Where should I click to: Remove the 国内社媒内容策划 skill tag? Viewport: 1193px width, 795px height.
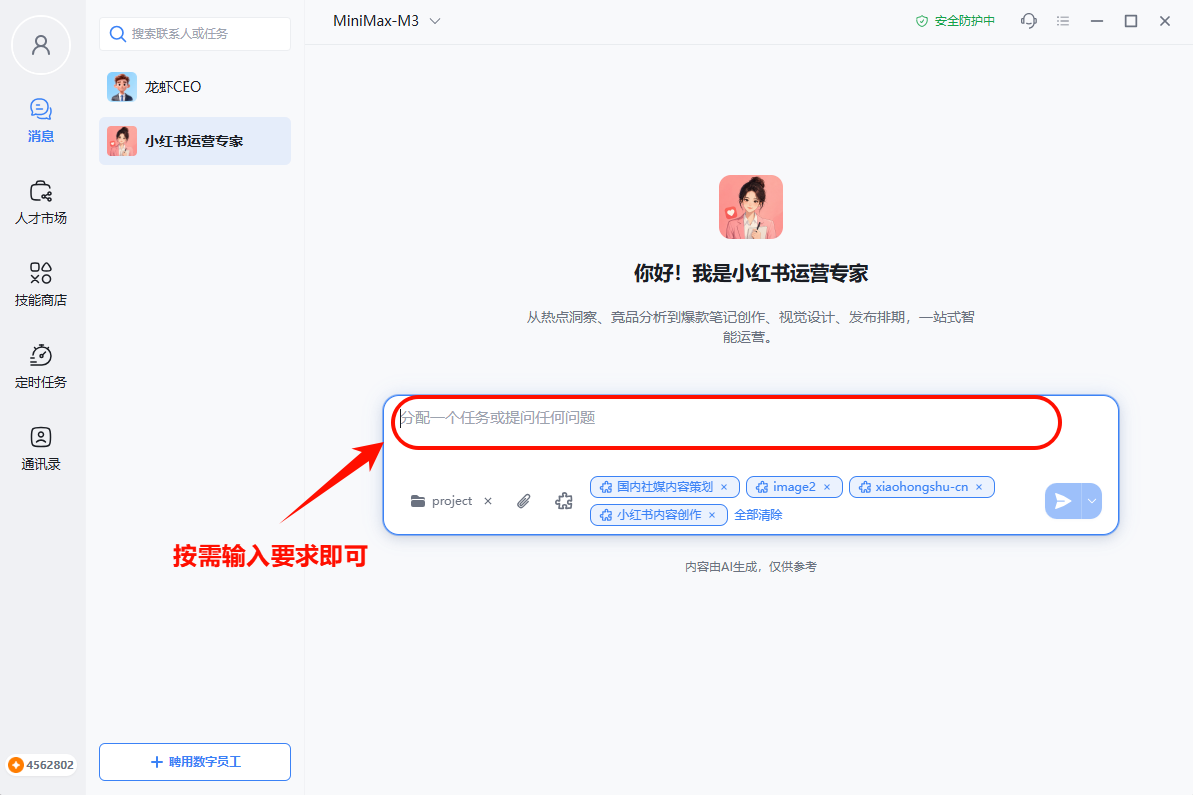point(724,487)
